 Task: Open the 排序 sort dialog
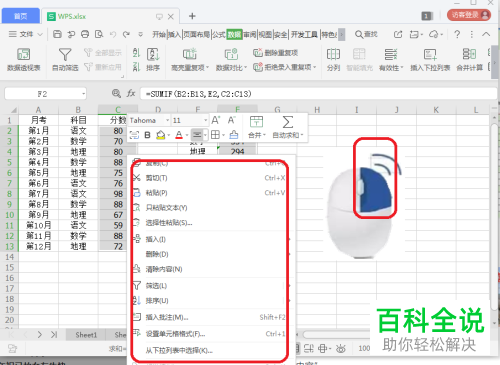click(153, 59)
